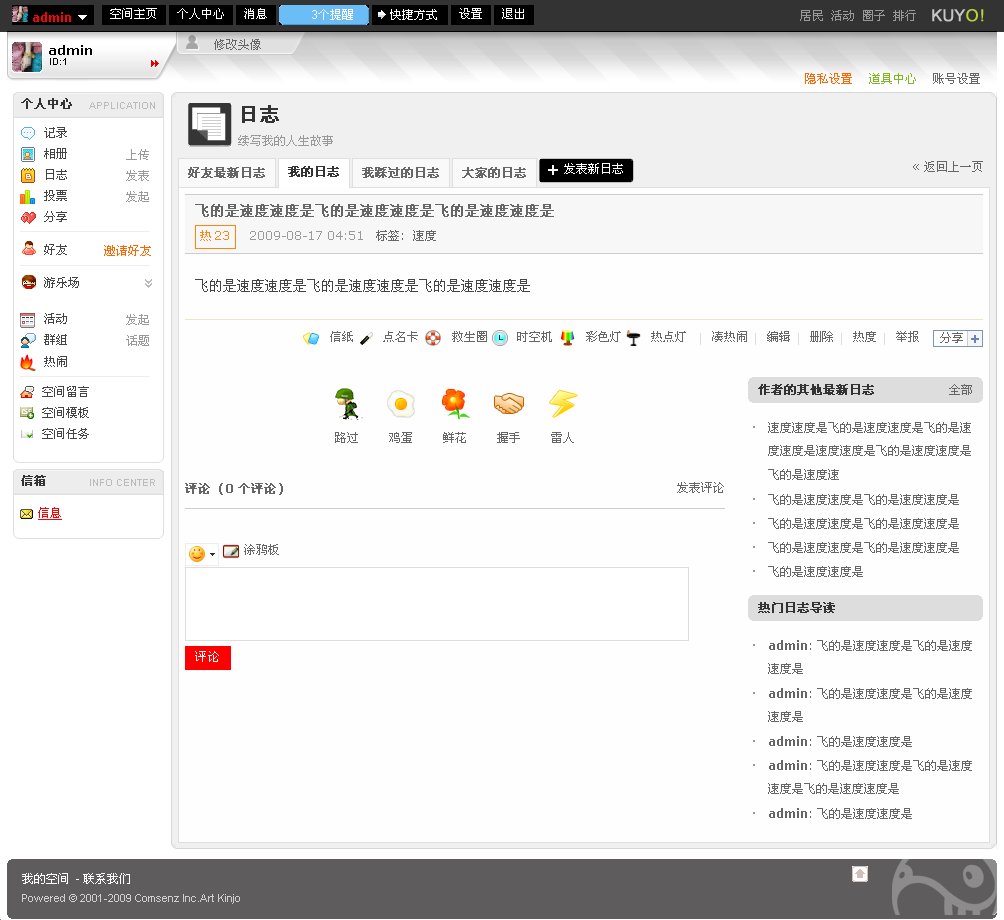The width and height of the screenshot is (1004, 920).
Task: Click the 活动 calendar icon
Action: click(x=28, y=319)
